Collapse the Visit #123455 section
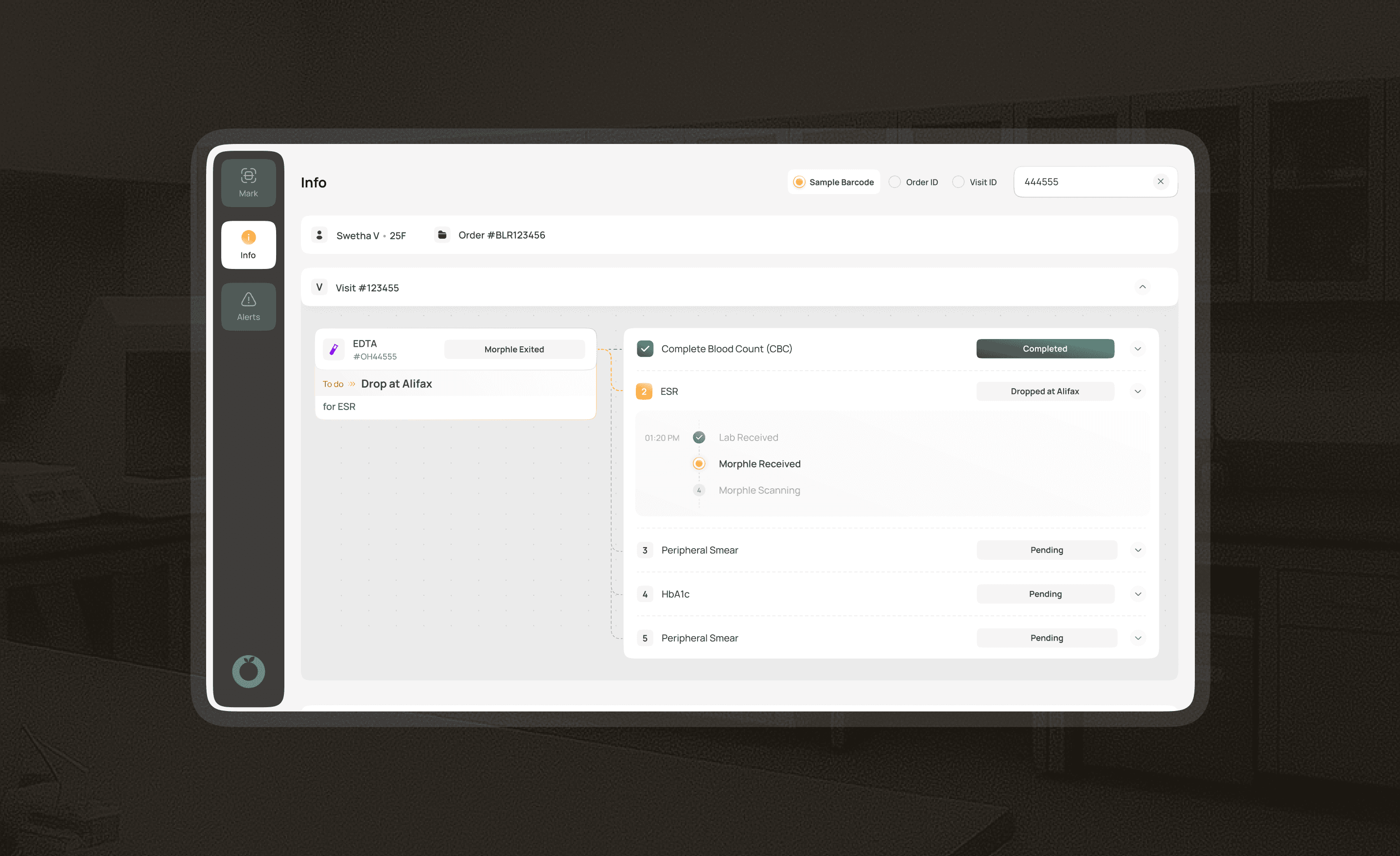This screenshot has height=856, width=1400. point(1142,286)
